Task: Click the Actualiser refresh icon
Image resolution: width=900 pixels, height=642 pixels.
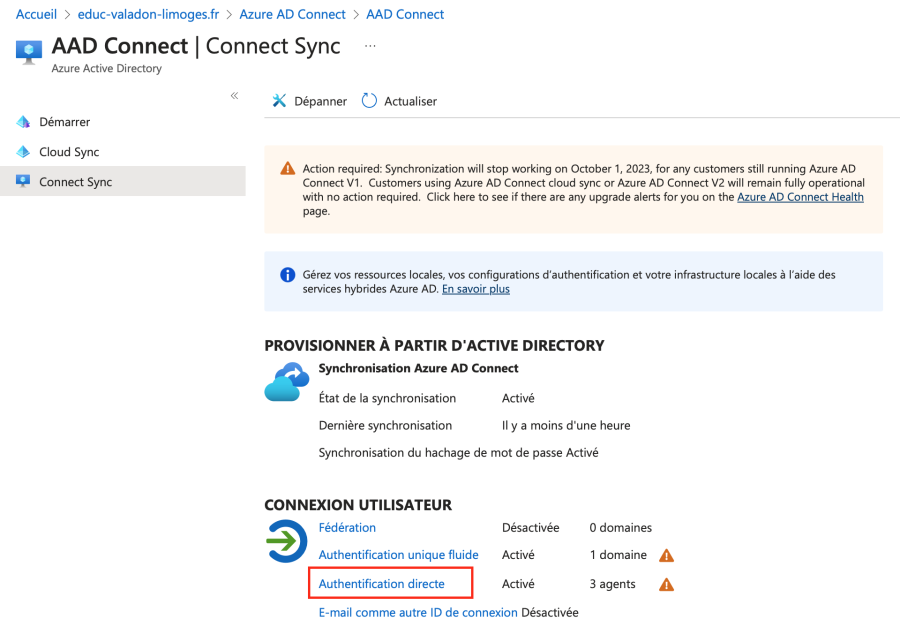Action: click(369, 101)
